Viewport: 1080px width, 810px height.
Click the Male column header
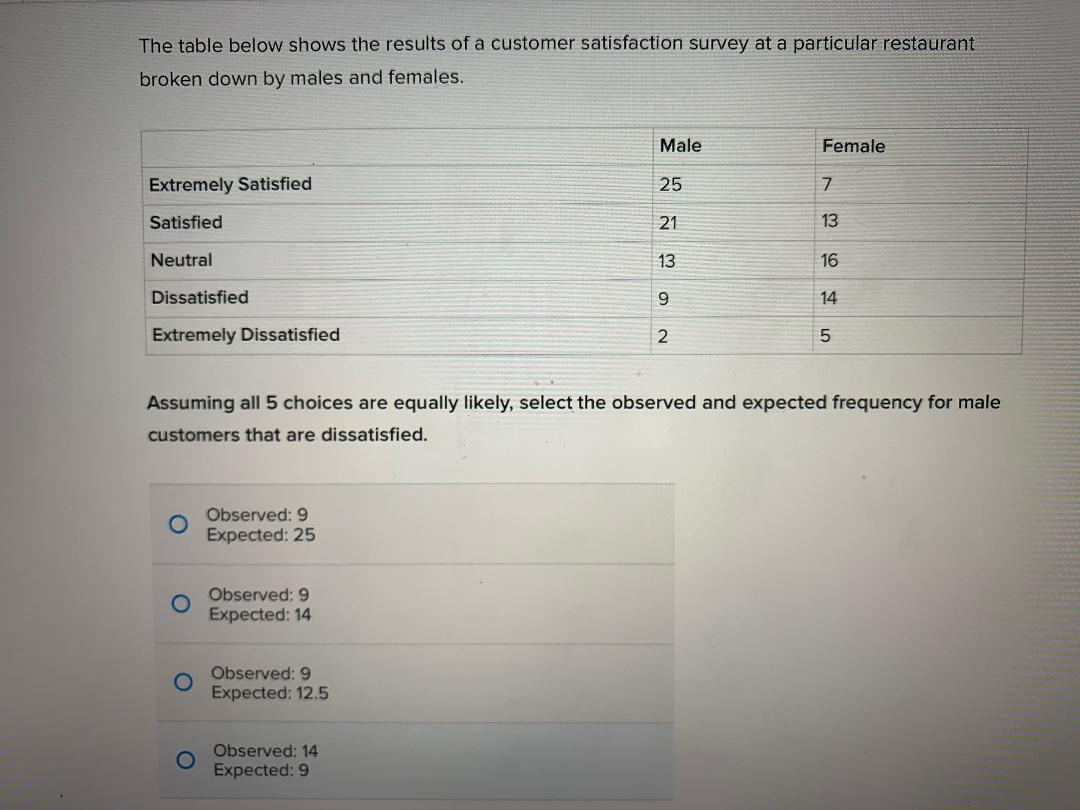click(680, 145)
